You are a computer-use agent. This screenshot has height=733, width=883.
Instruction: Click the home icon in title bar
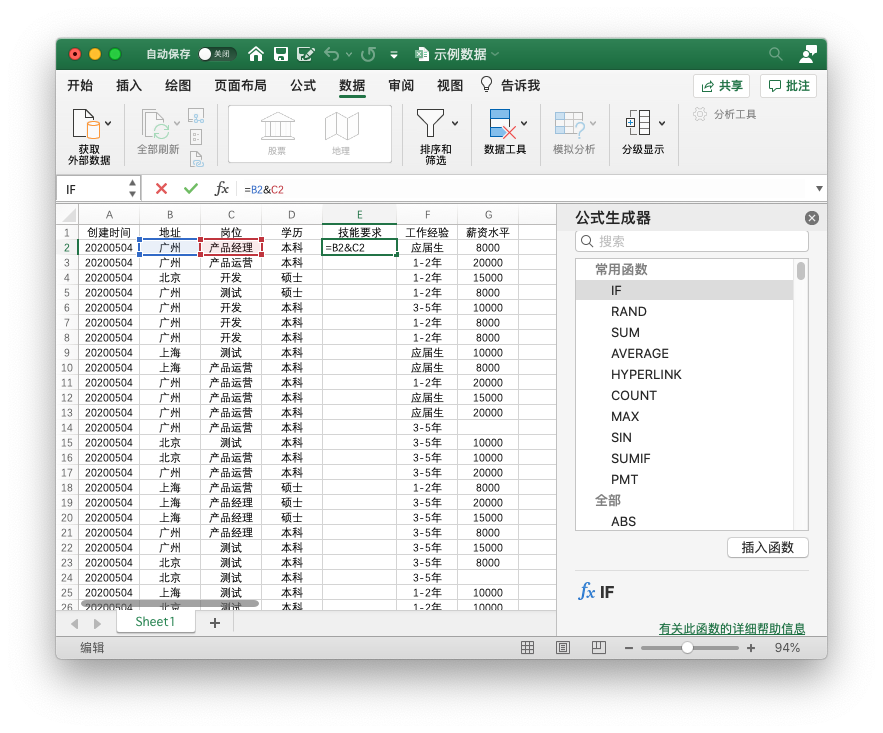pyautogui.click(x=256, y=54)
